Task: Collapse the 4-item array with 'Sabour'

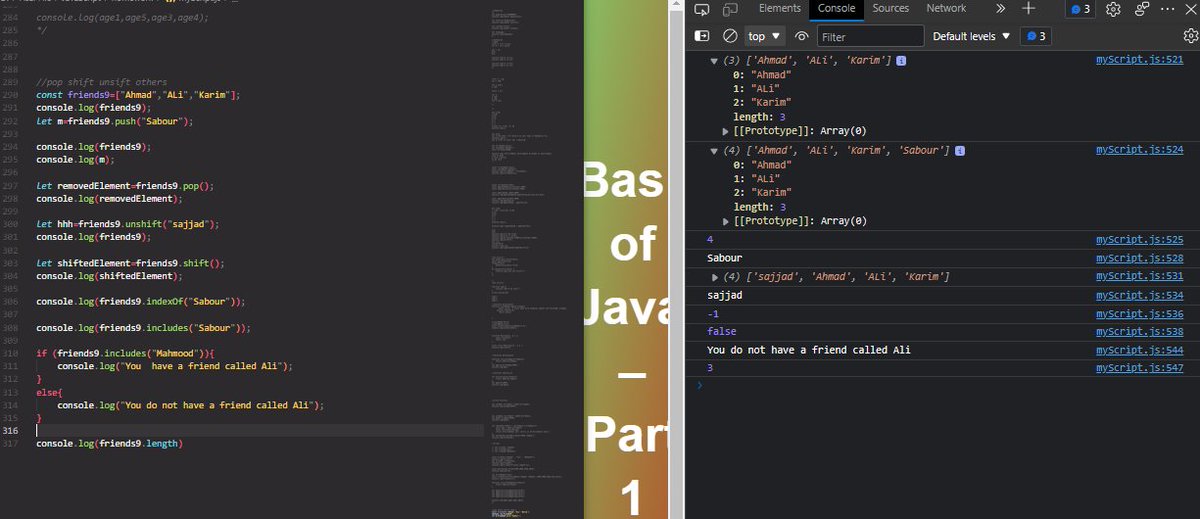Action: [x=714, y=150]
